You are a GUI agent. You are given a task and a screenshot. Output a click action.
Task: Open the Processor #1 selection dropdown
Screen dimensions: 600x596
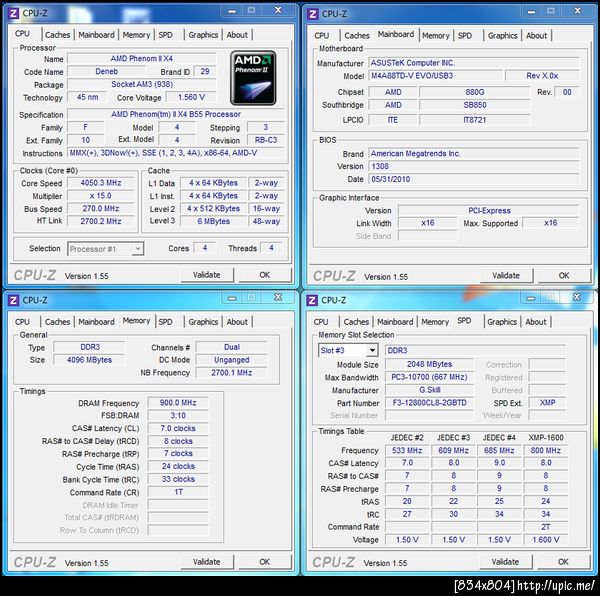106,249
